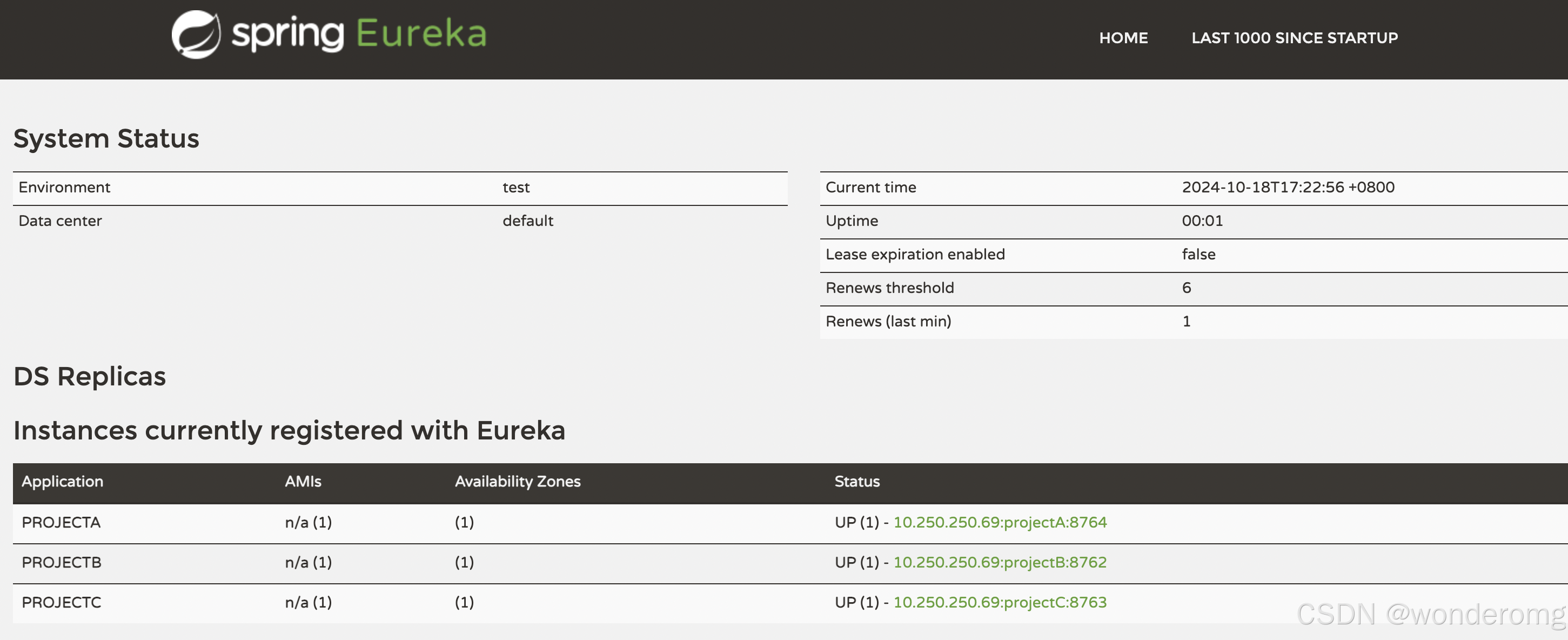The width and height of the screenshot is (1568, 640).
Task: Click Instances currently registered with Eureka heading
Action: (289, 431)
